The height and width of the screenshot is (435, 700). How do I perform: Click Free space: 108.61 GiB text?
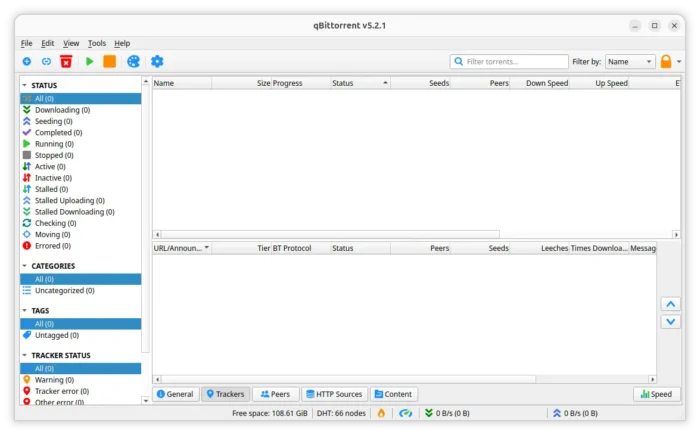pyautogui.click(x=270, y=413)
